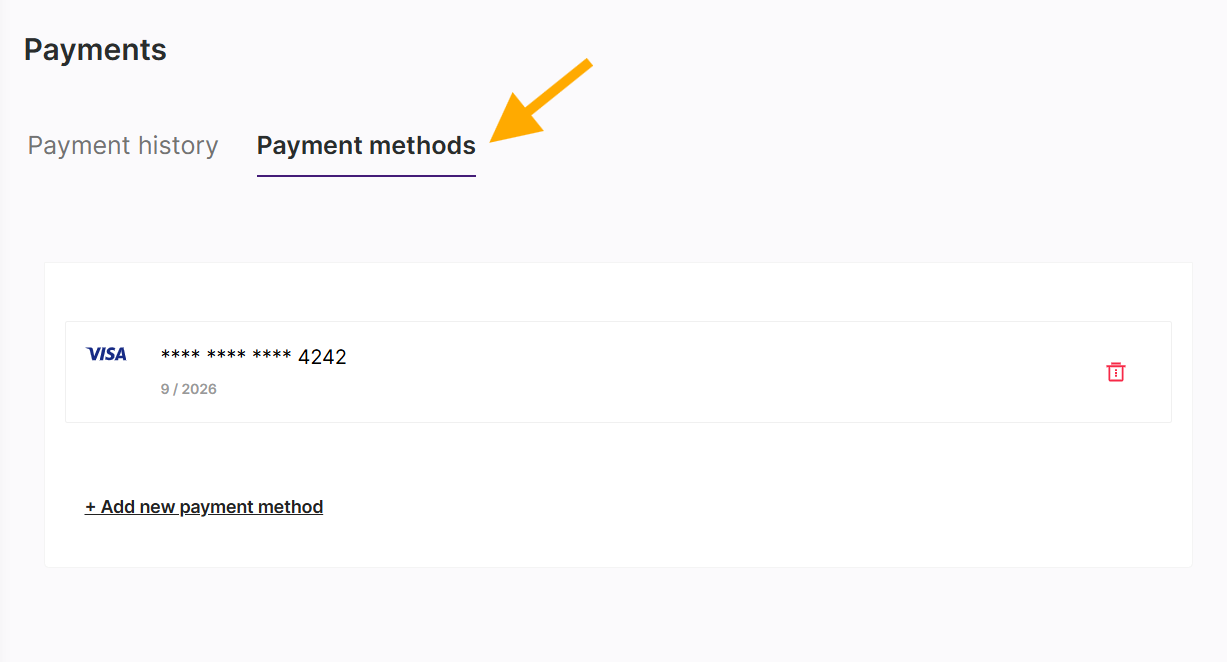Add new payment method
This screenshot has height=662, width=1227.
pyautogui.click(x=204, y=507)
